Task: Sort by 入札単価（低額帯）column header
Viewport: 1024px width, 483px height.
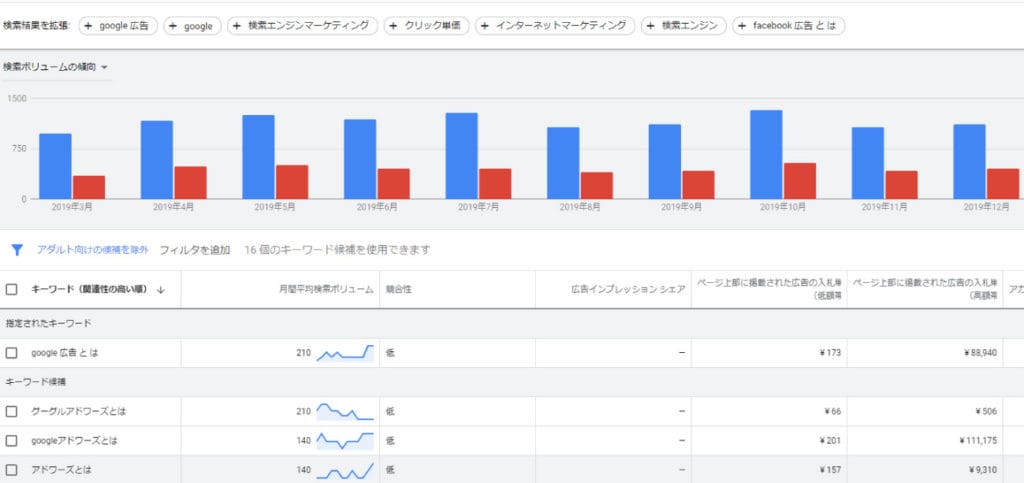Action: click(x=769, y=289)
